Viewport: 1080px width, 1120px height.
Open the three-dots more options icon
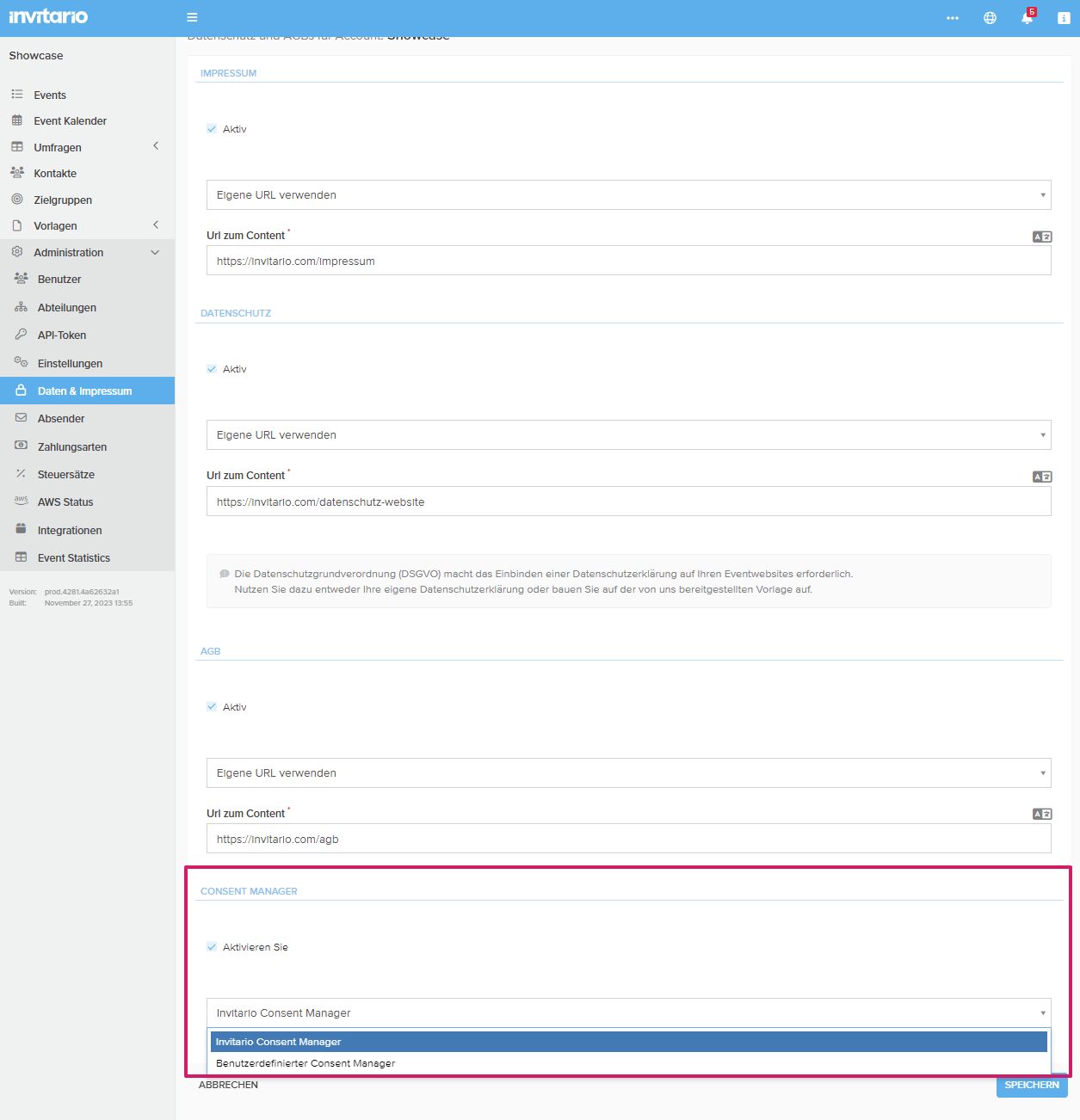(952, 17)
